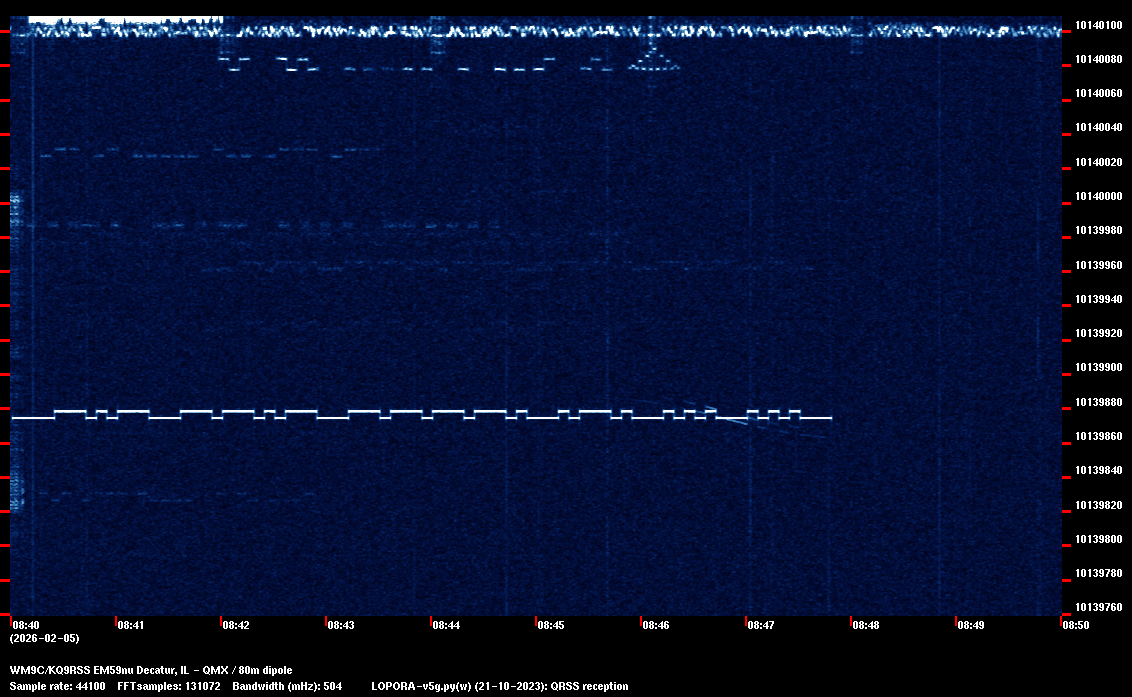Click the 08:43 time axis label
The image size is (1132, 697).
click(340, 625)
